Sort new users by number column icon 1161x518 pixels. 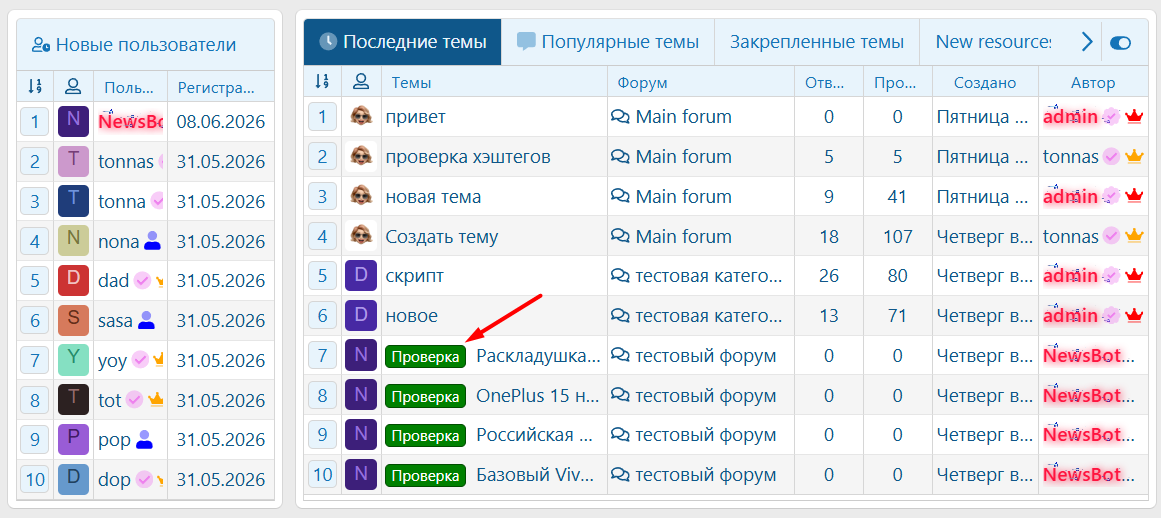[x=35, y=87]
